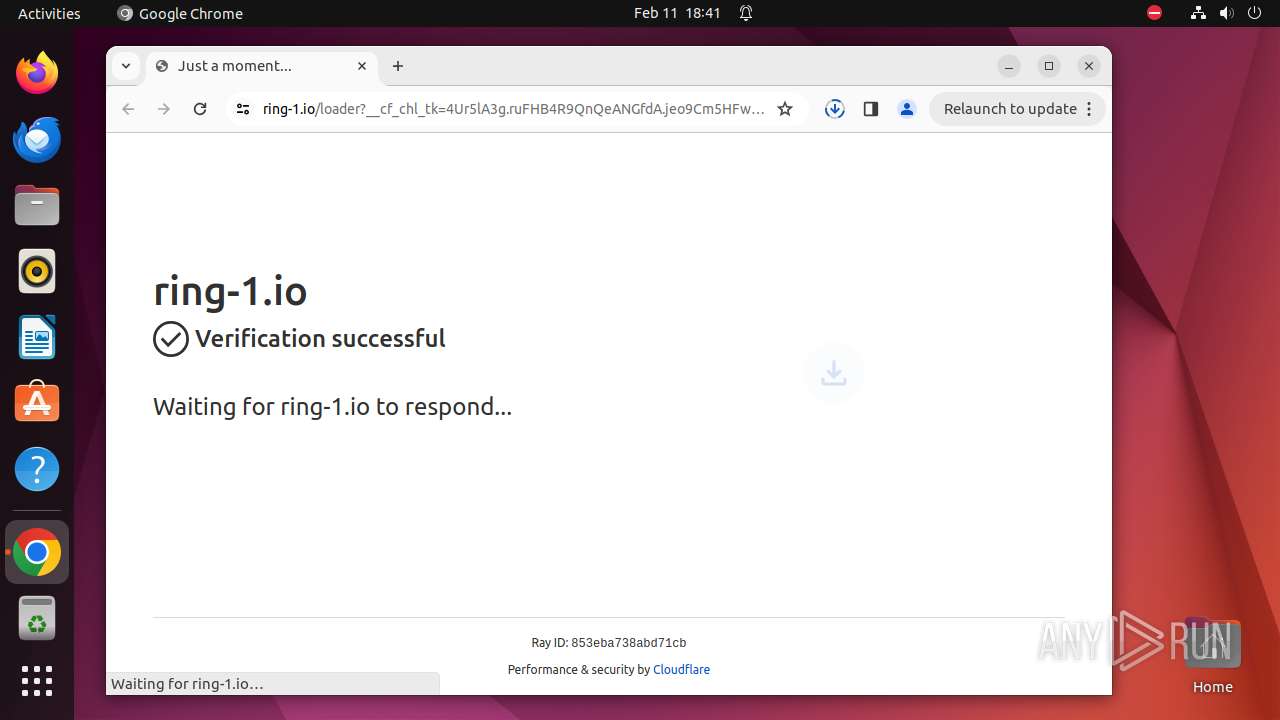Open the Chrome profile avatar menu
The height and width of the screenshot is (720, 1280).
coord(907,109)
